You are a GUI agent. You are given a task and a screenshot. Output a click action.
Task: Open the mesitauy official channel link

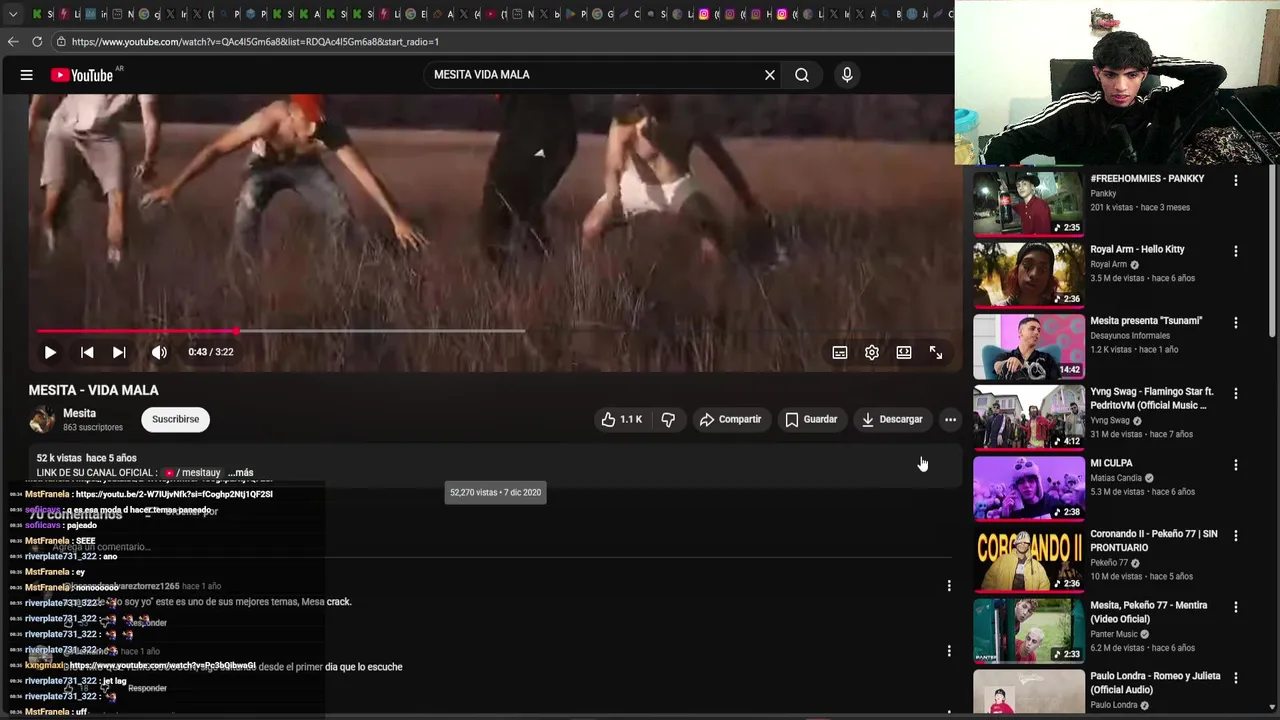click(192, 473)
